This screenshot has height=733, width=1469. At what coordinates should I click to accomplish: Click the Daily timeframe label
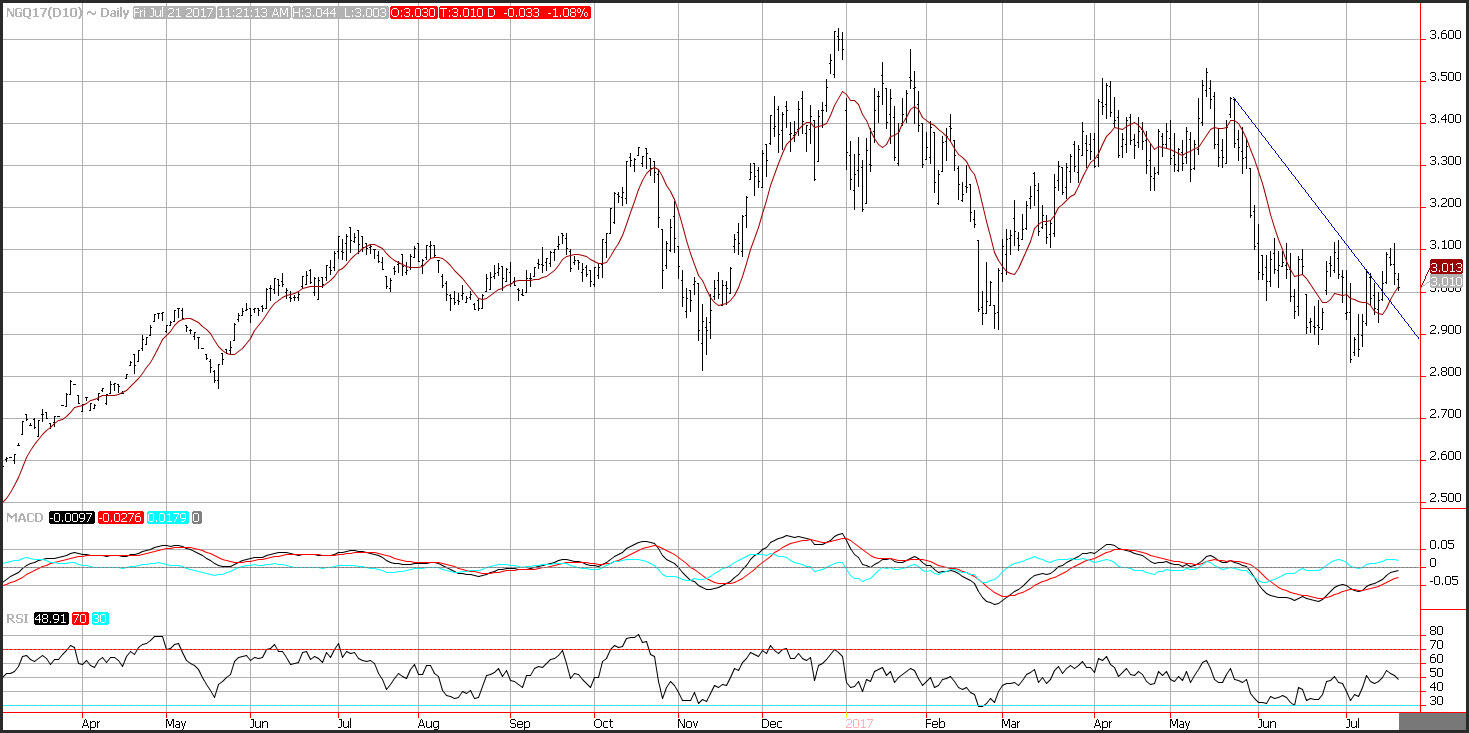coord(108,13)
